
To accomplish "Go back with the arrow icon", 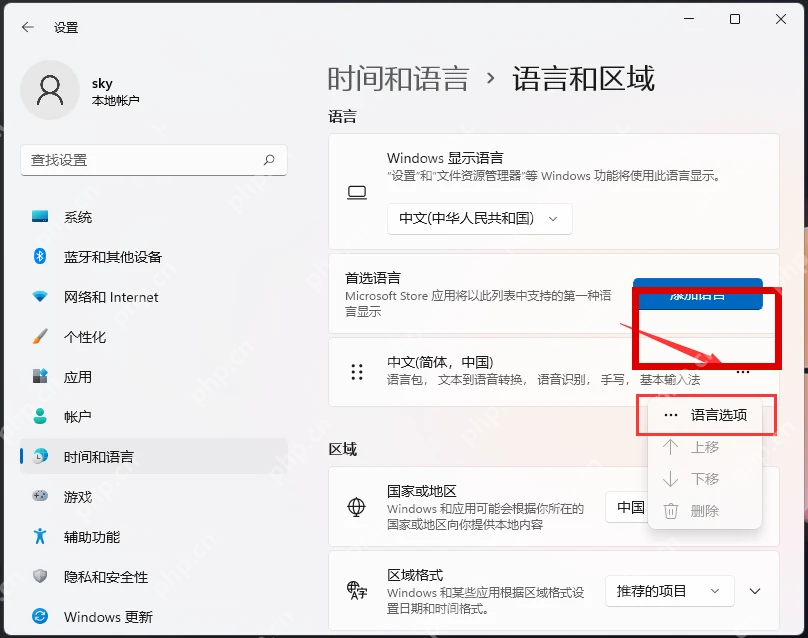I will [28, 27].
